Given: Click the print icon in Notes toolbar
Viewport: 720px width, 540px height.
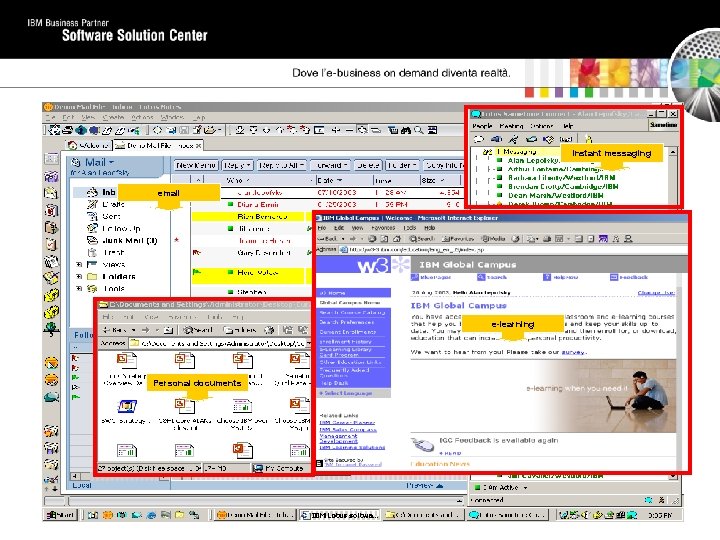Looking at the screenshot, I should click(68, 130).
